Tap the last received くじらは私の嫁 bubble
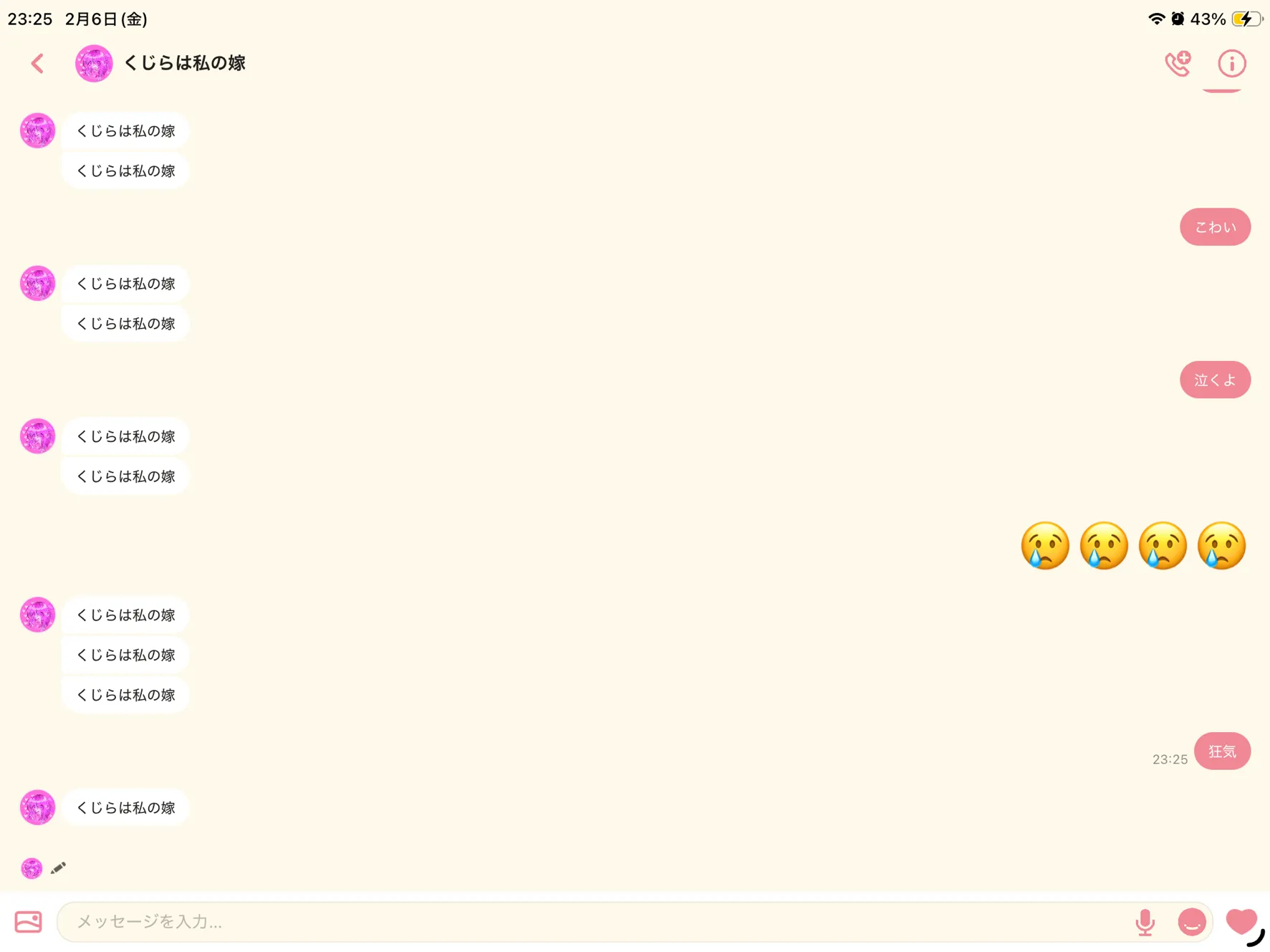This screenshot has height=952, width=1270. pos(125,807)
